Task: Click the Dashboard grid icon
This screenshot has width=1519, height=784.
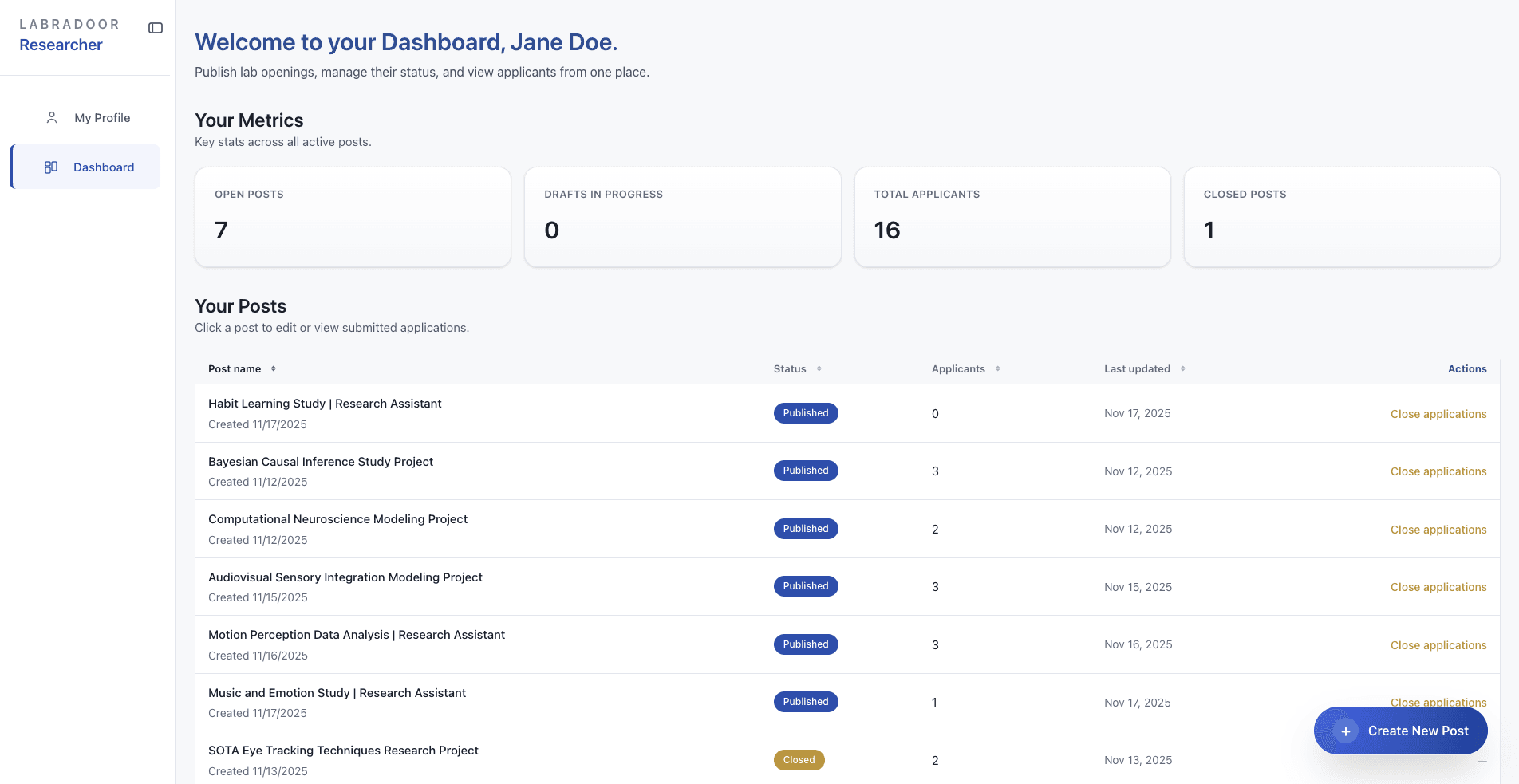Action: pos(51,167)
